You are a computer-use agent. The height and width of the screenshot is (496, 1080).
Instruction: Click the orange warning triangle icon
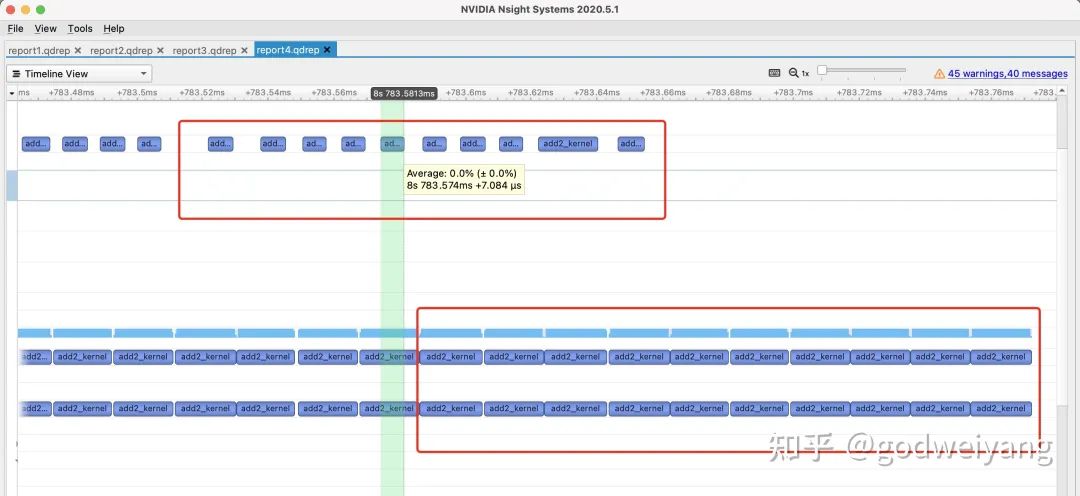click(939, 74)
